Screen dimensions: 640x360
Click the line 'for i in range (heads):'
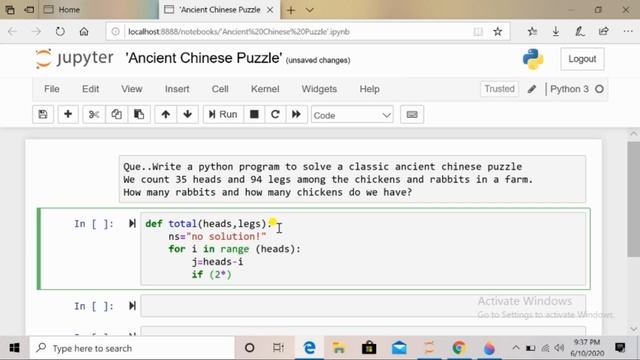[x=234, y=249]
